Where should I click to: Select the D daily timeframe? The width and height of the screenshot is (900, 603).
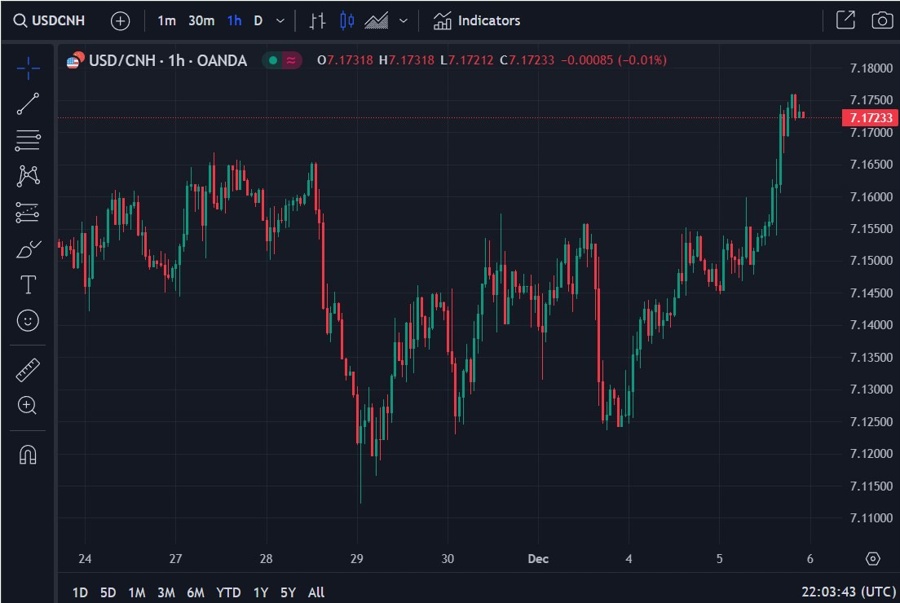coord(258,21)
